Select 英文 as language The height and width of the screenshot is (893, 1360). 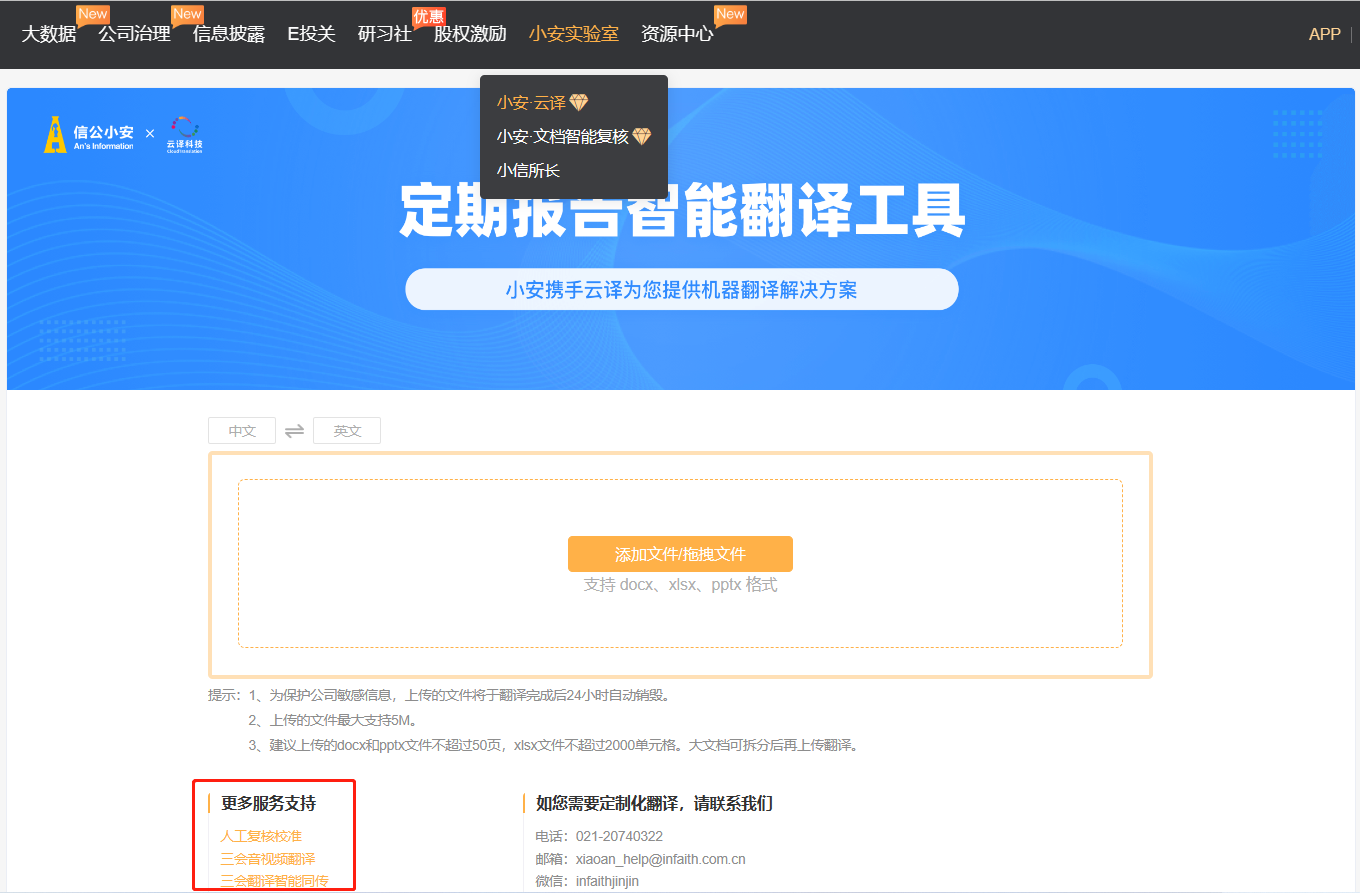pos(347,431)
